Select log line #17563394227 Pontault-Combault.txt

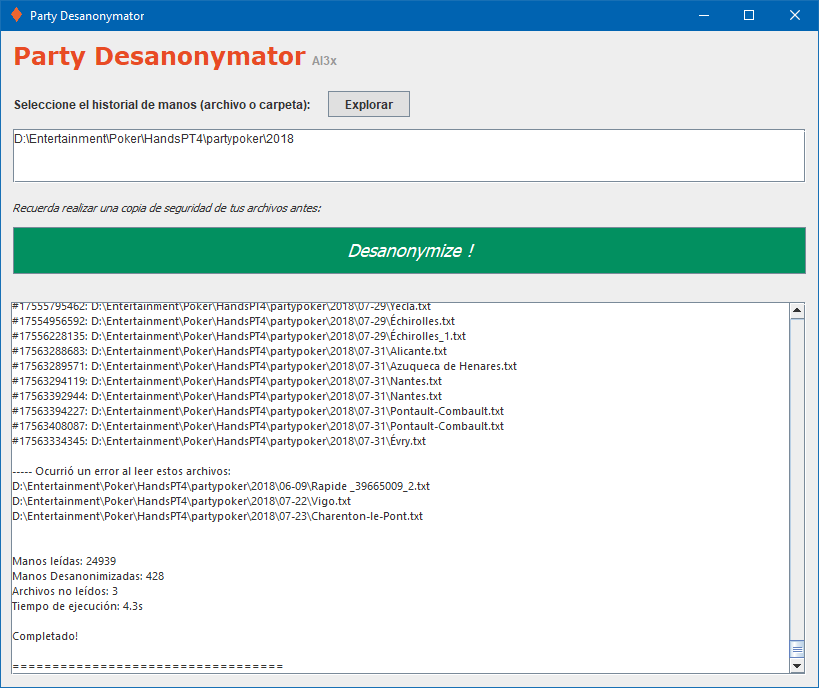pos(258,411)
